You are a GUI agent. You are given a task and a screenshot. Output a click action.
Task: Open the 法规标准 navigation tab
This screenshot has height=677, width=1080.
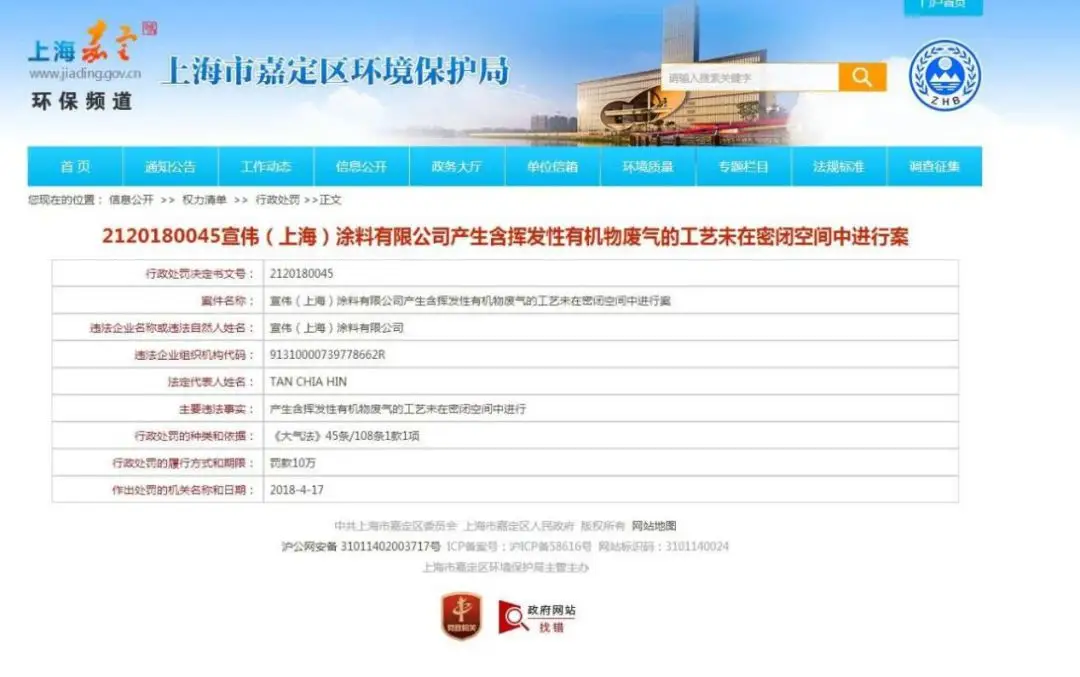pos(839,167)
